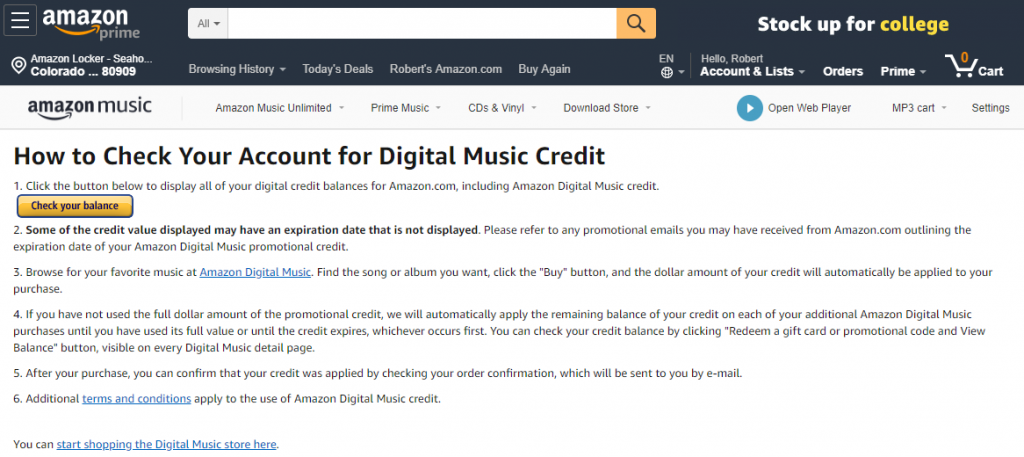Click into the Amazon search field
1024x457 pixels.
point(422,24)
